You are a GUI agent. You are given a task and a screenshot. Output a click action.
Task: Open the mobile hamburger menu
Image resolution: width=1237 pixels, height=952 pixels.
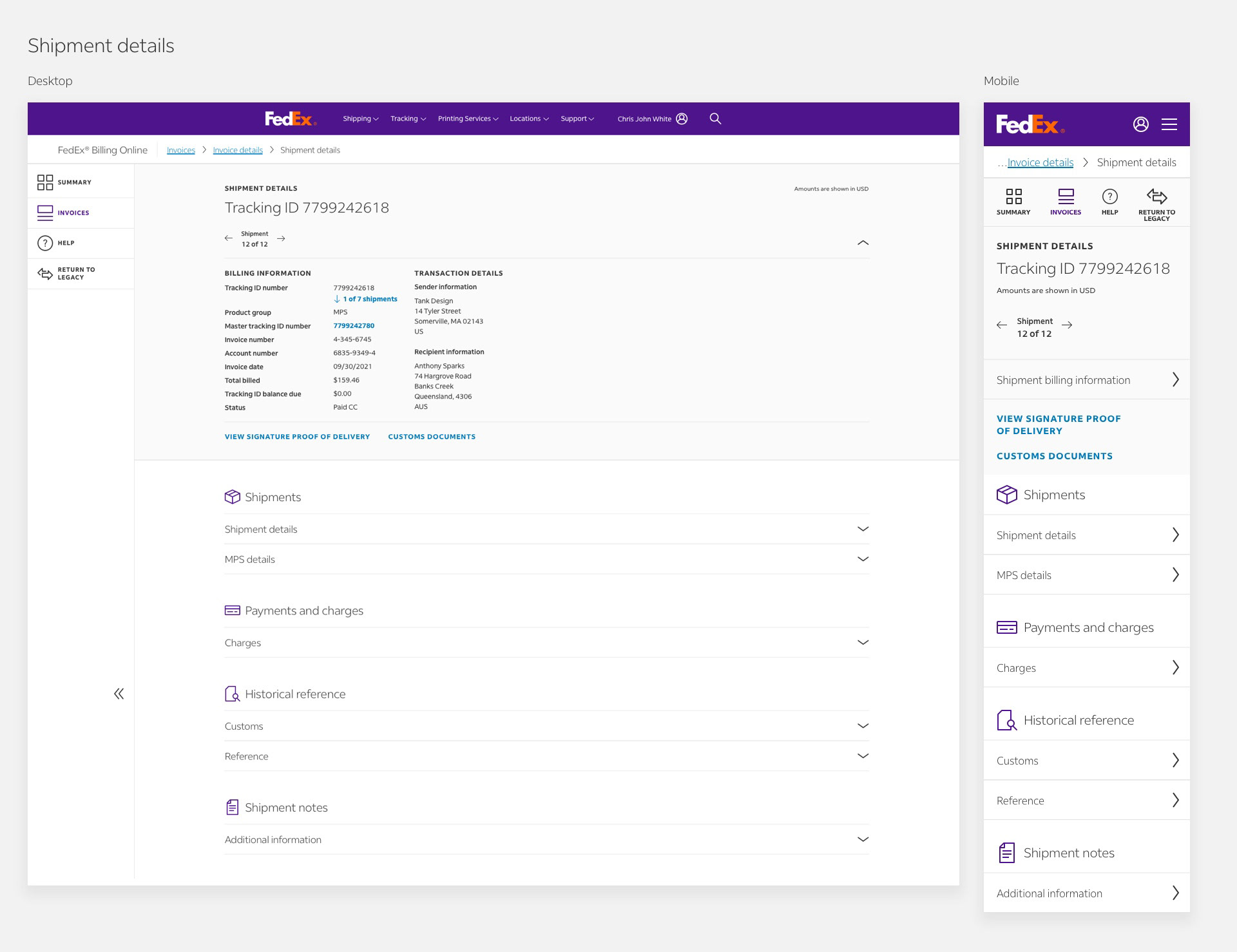click(1169, 124)
